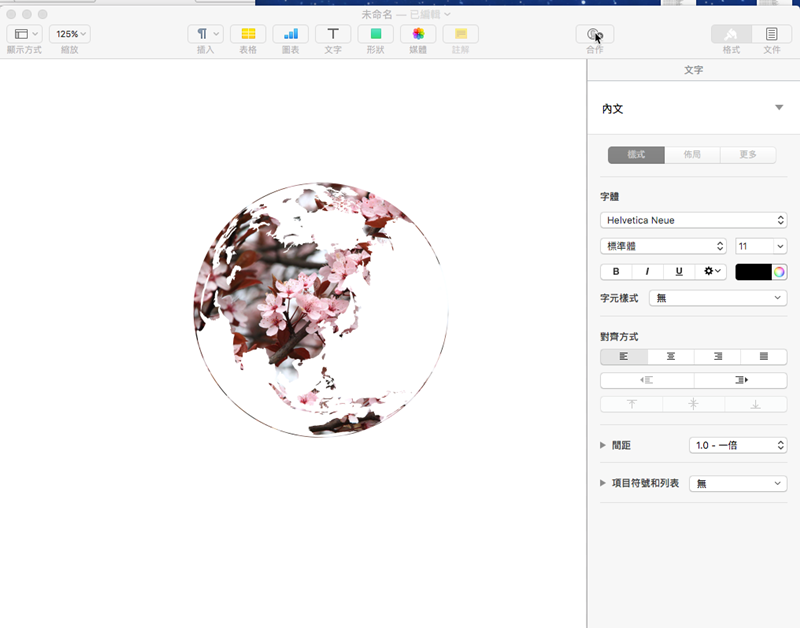Open the Format (格式) inspector panel
This screenshot has height=628, width=800.
point(731,34)
